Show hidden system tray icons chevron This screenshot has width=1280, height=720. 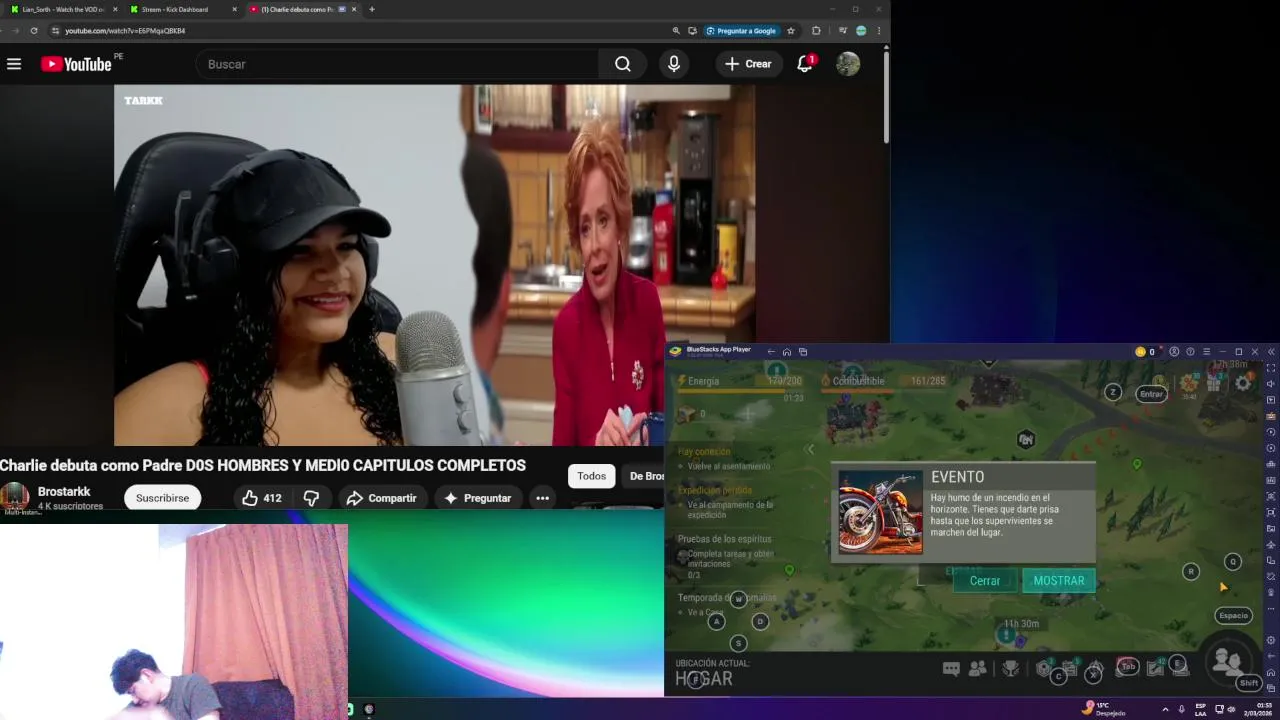point(1165,709)
